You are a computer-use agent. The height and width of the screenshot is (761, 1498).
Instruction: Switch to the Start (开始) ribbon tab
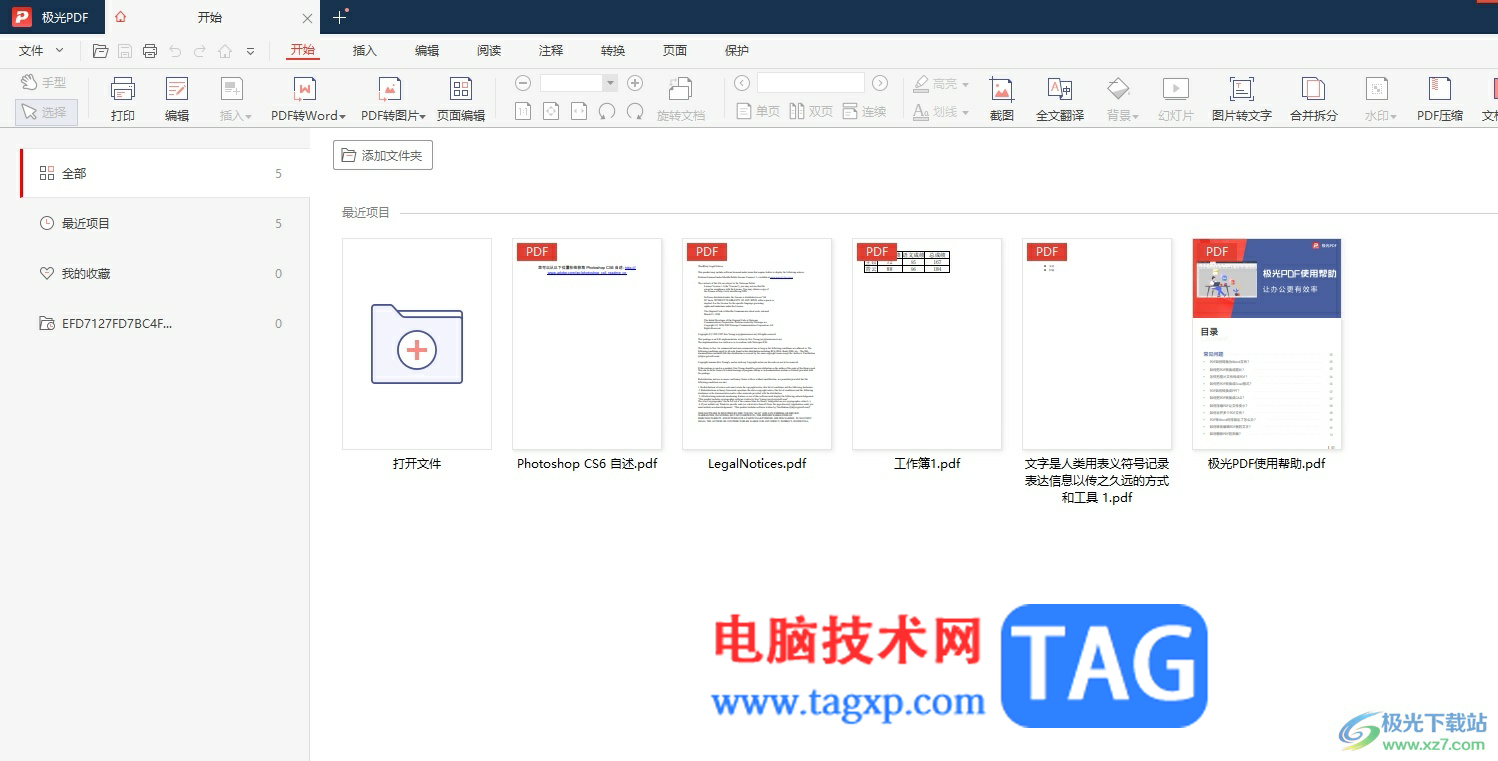click(x=302, y=50)
